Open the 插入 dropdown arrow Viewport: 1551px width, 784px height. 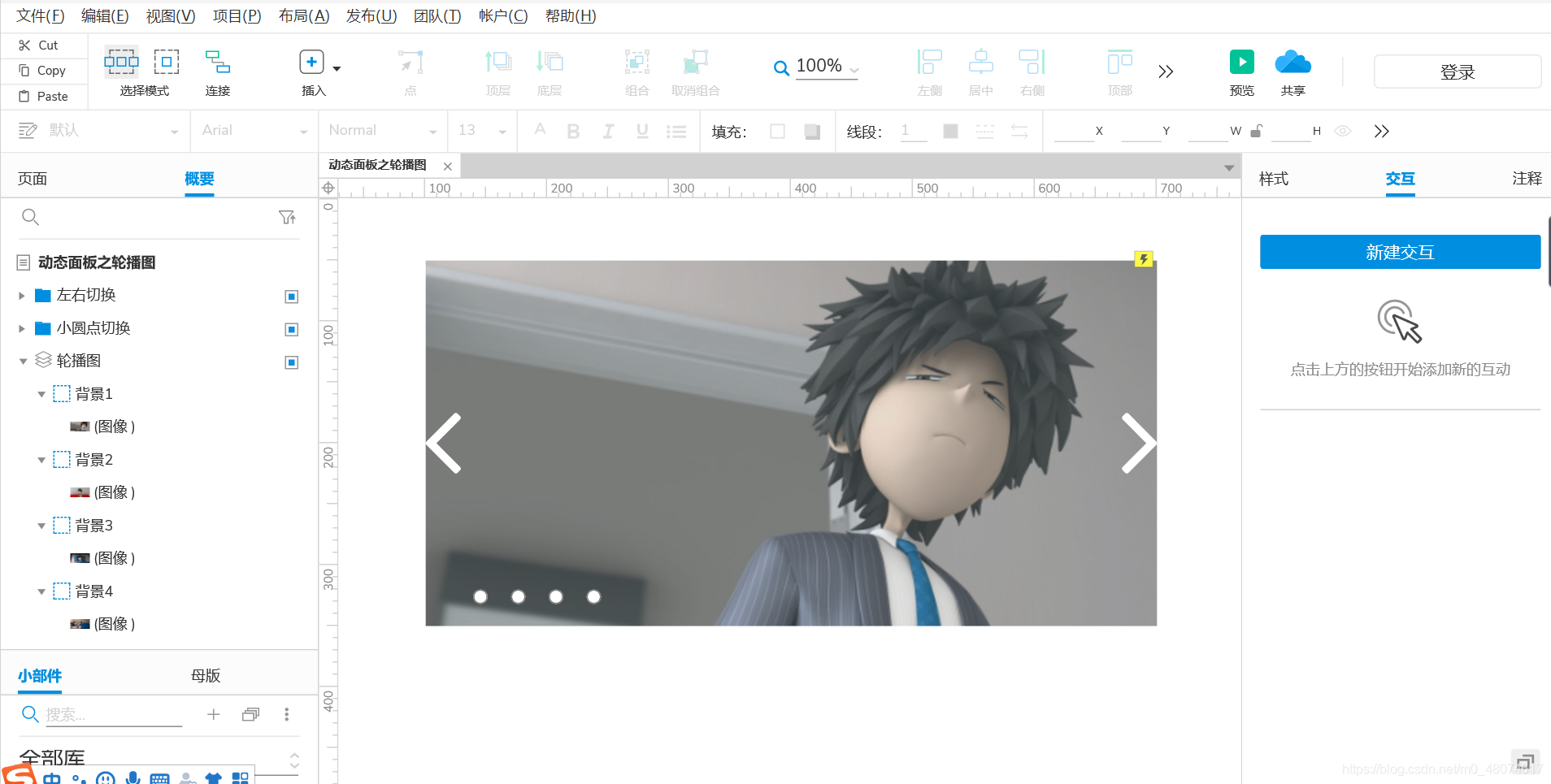click(337, 68)
